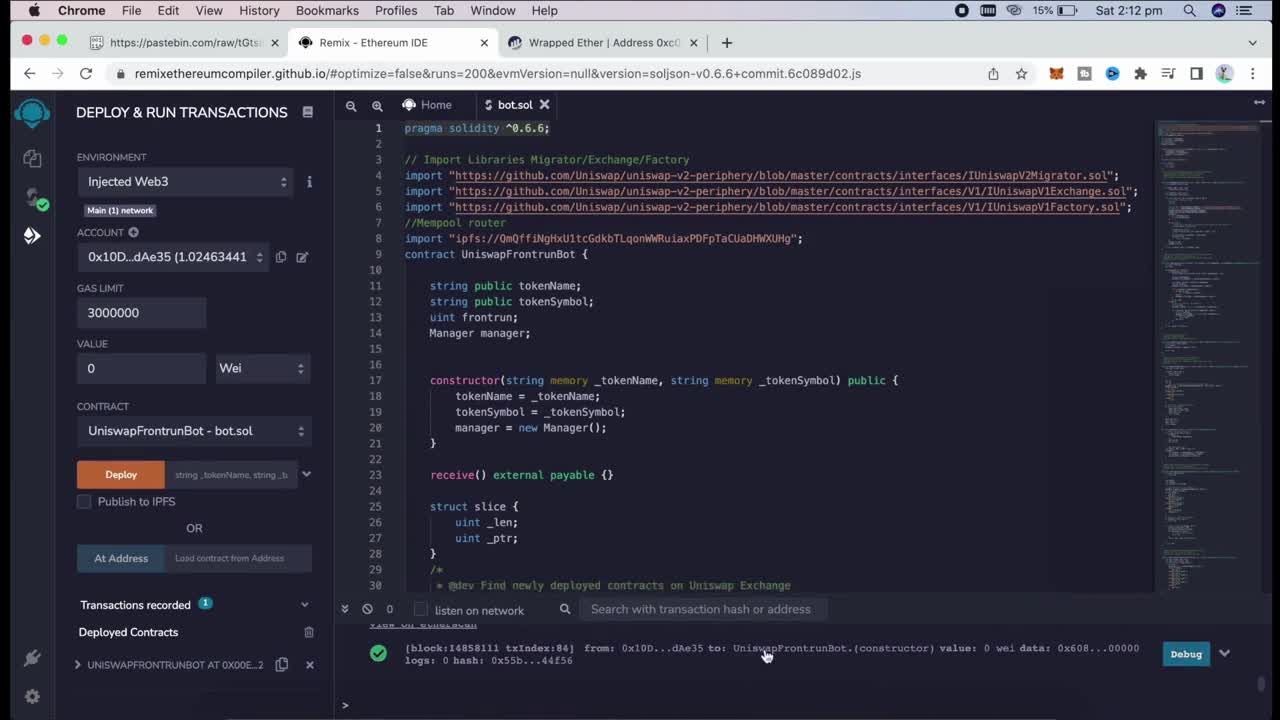Switch to the Home tab in the editor

point(436,105)
